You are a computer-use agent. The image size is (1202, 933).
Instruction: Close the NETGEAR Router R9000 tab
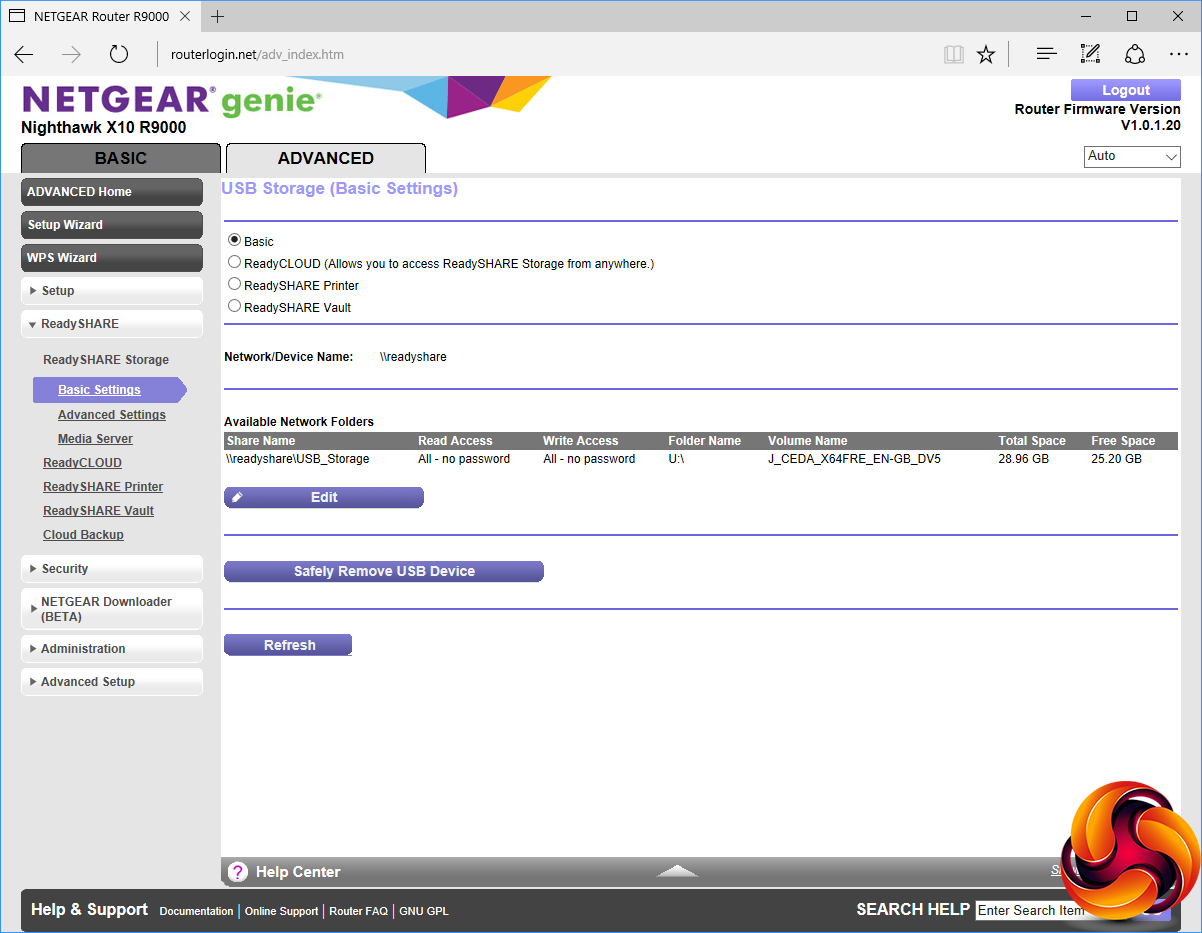pyautogui.click(x=187, y=16)
